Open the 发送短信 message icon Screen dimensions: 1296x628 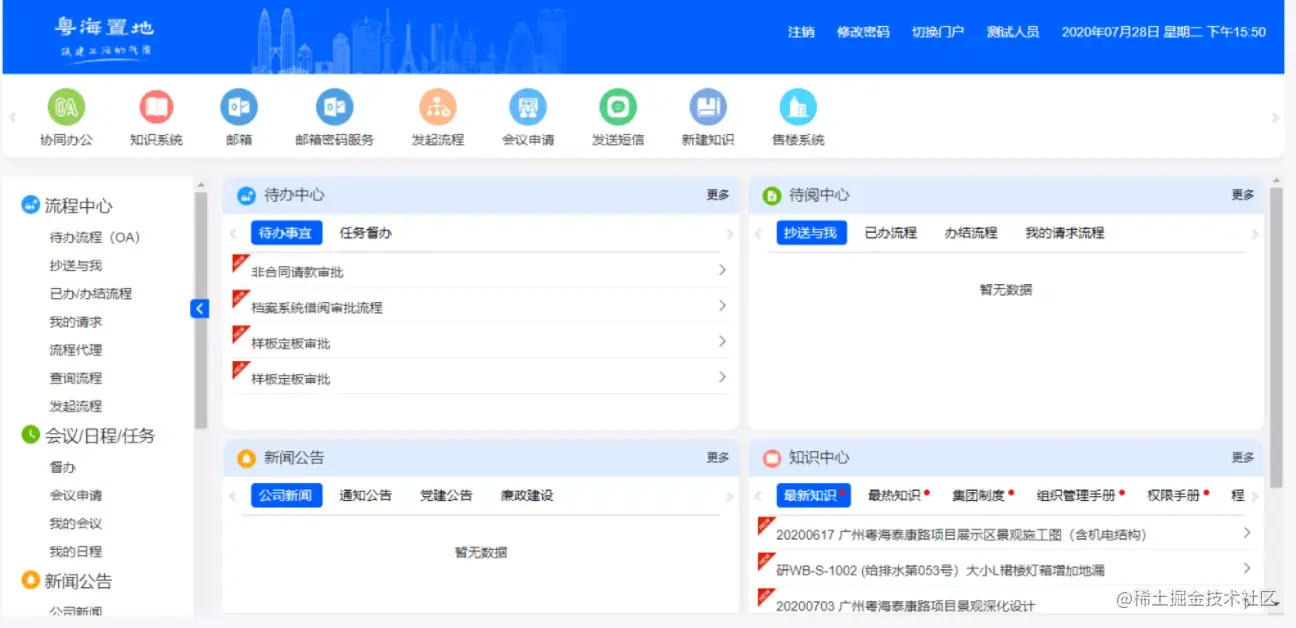coord(618,107)
